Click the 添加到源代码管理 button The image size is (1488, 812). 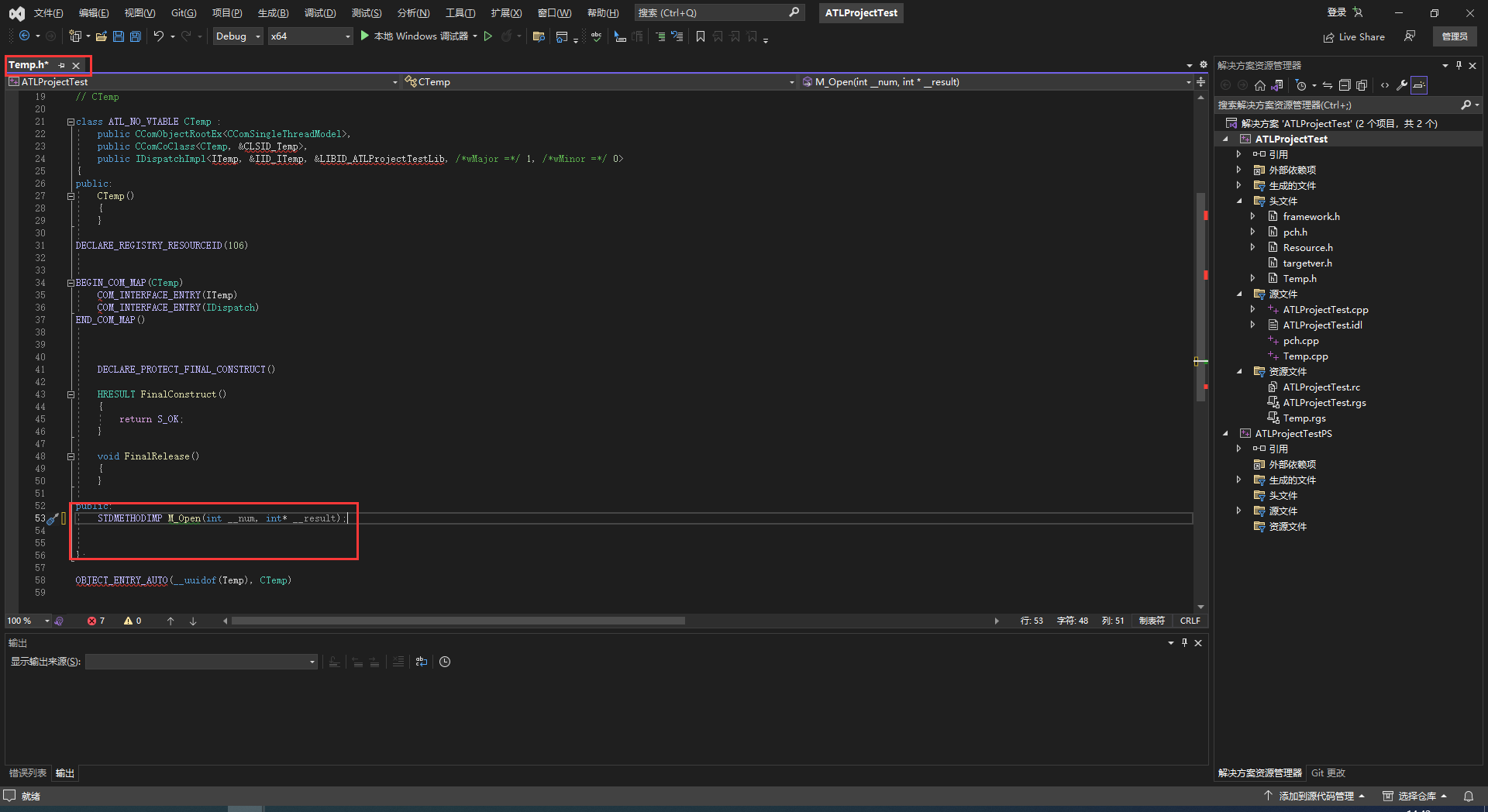(1314, 796)
